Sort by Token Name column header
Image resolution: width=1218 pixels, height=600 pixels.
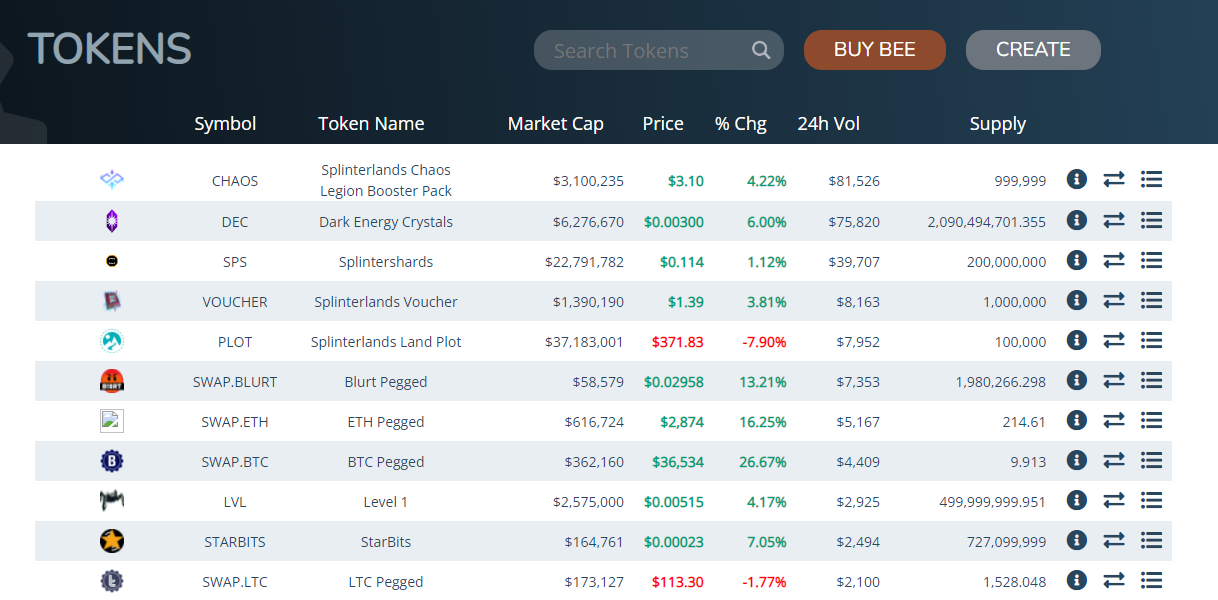pos(371,124)
